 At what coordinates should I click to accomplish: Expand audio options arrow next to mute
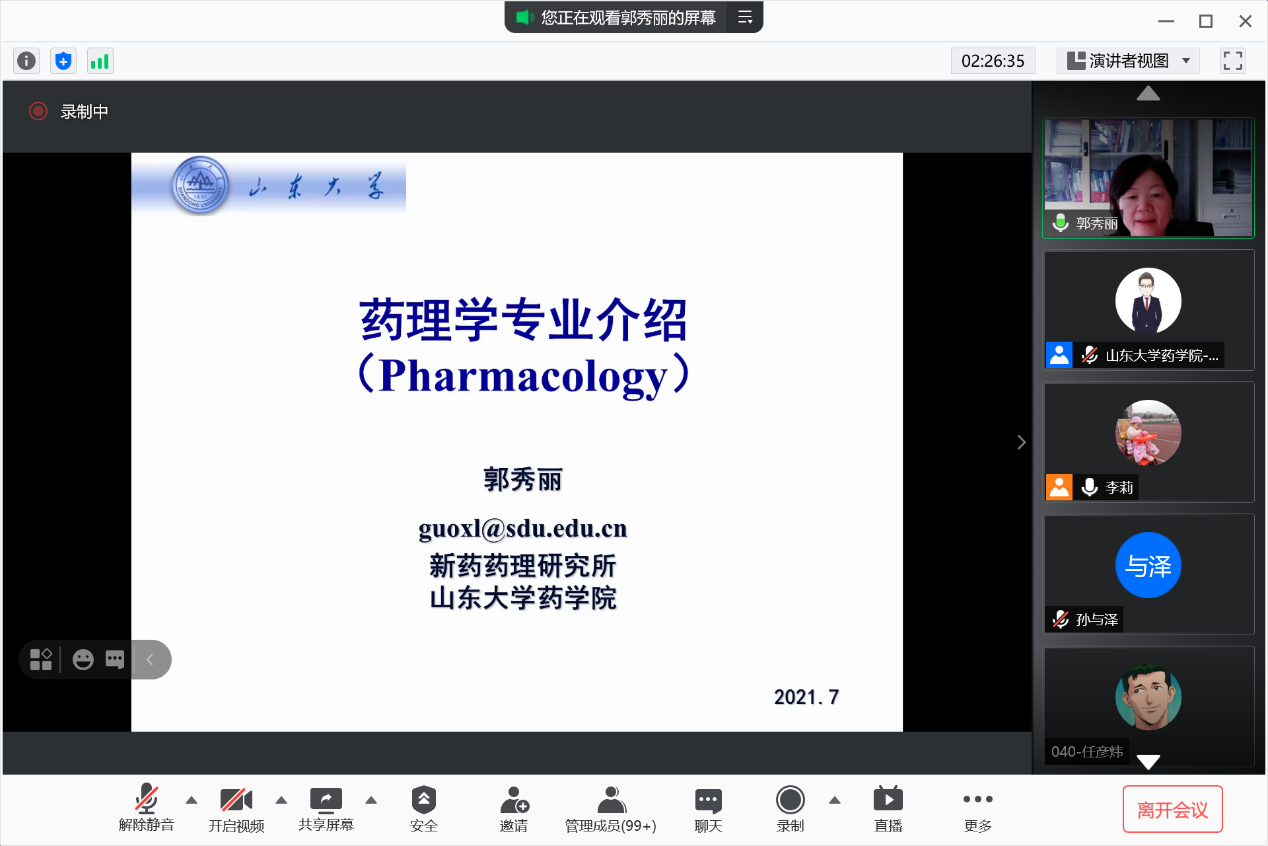tap(192, 800)
